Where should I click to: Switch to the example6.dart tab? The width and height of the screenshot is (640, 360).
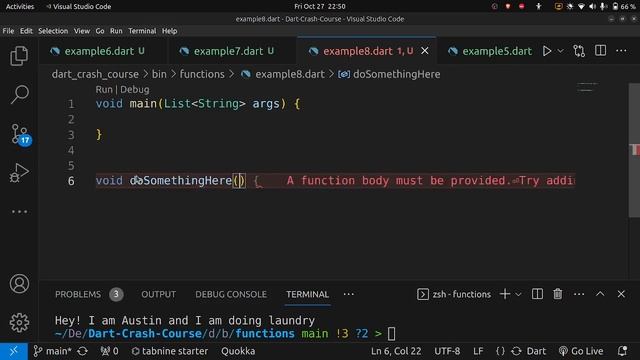point(98,51)
